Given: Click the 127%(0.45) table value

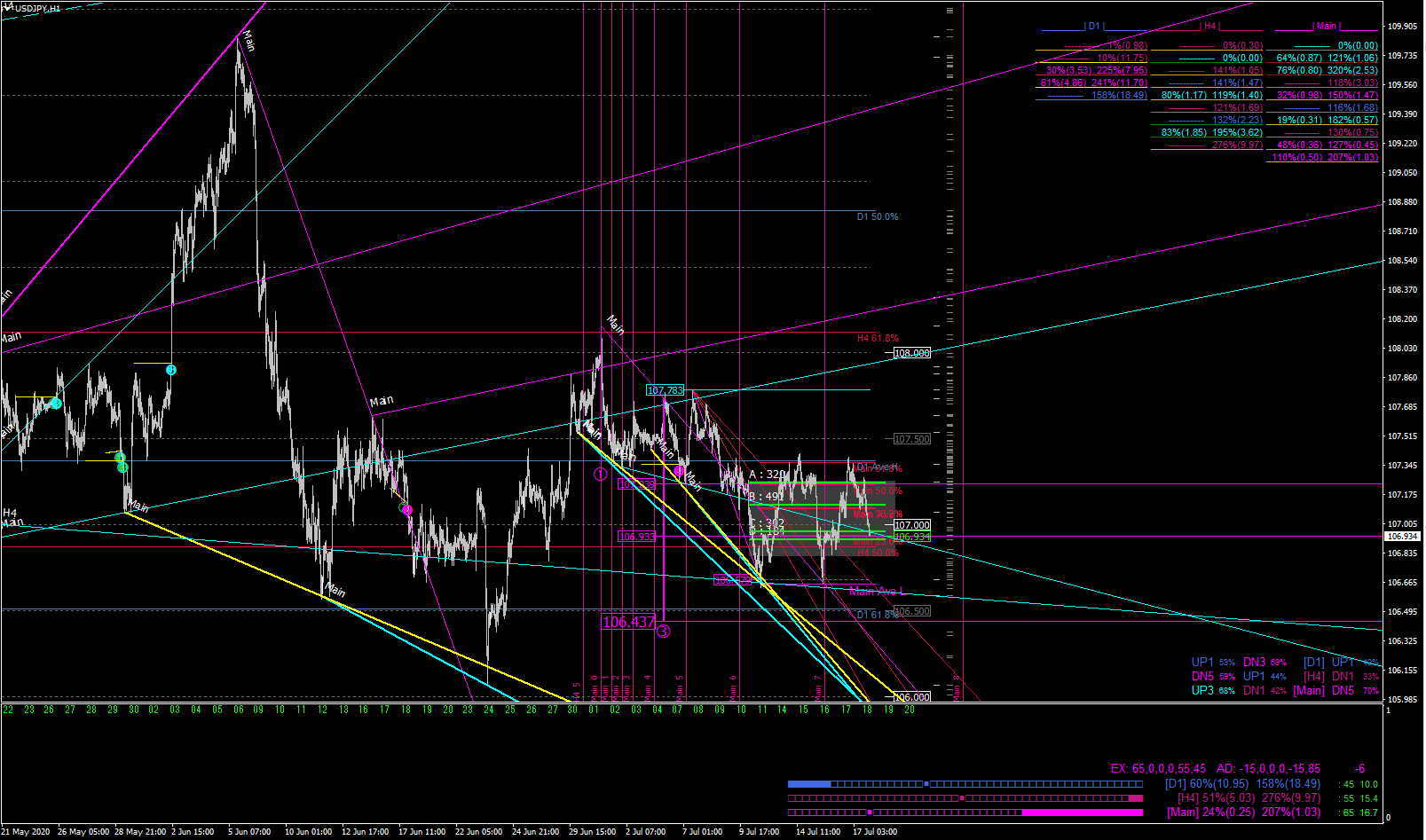Looking at the screenshot, I should click(x=1353, y=145).
